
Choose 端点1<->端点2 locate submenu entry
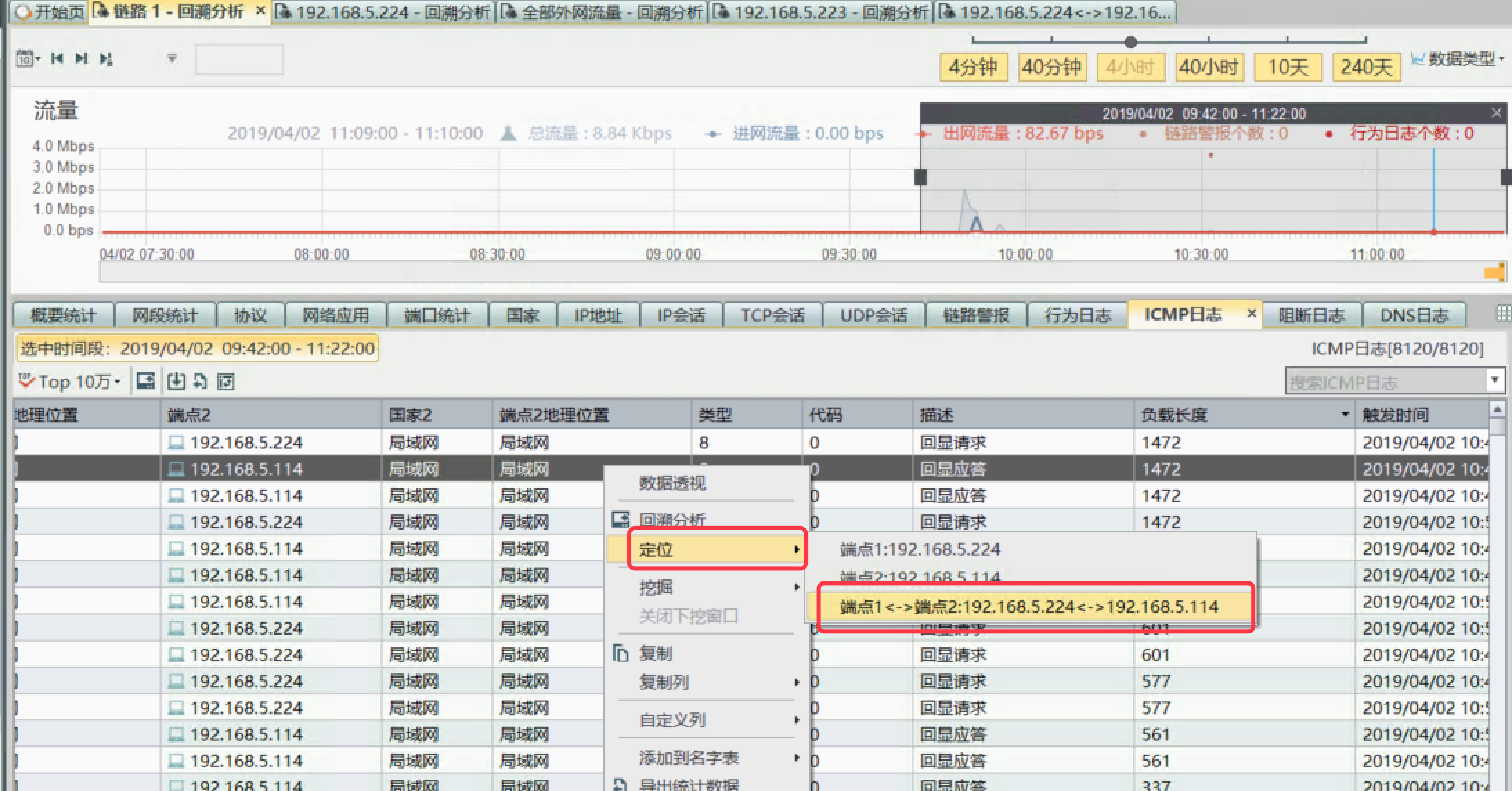point(1029,607)
